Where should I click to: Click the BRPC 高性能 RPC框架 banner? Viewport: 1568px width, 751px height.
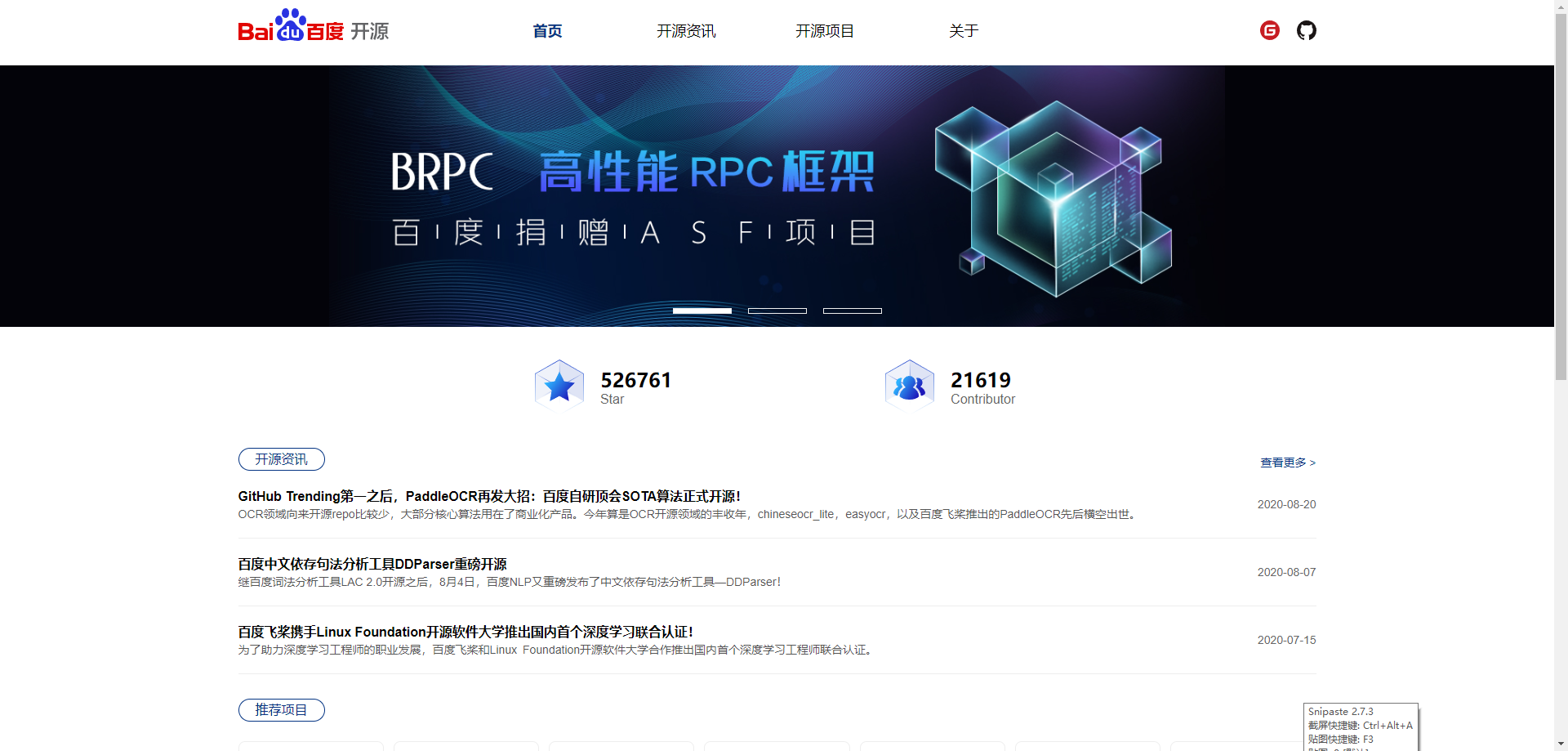pos(777,196)
